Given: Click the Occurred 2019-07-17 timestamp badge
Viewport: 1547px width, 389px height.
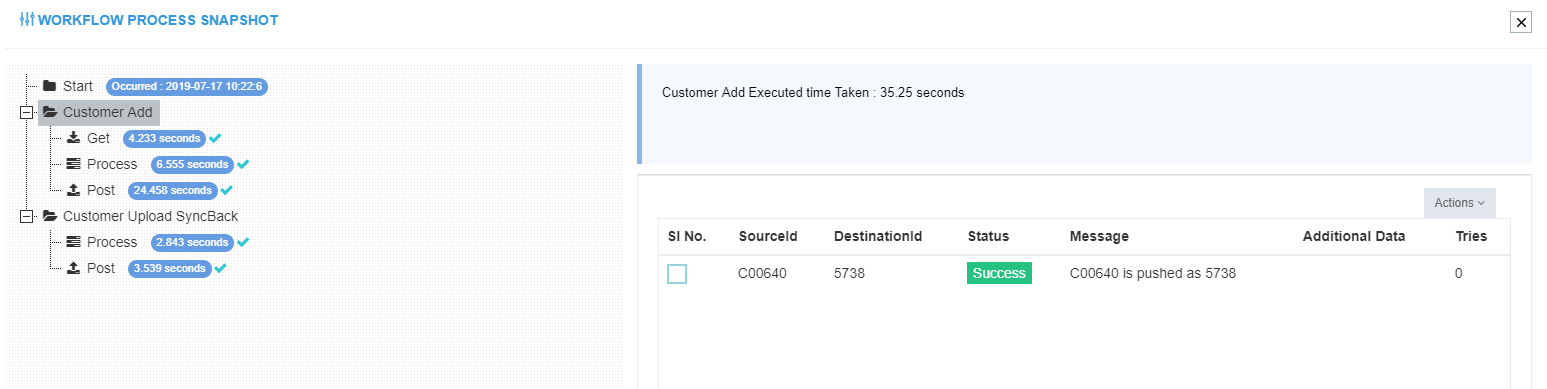Looking at the screenshot, I should pyautogui.click(x=187, y=86).
